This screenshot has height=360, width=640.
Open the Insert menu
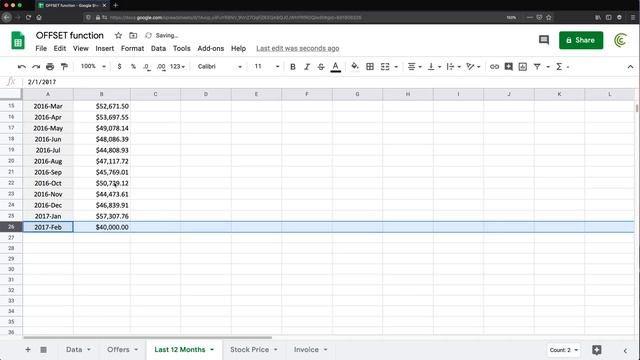tap(104, 48)
